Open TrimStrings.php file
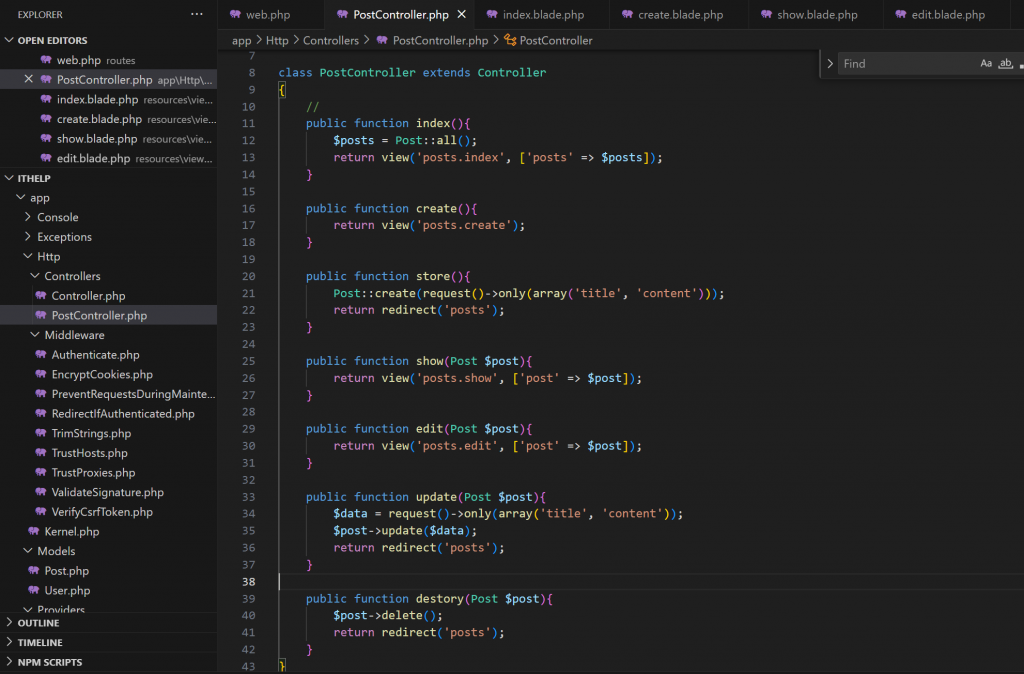 (108, 433)
